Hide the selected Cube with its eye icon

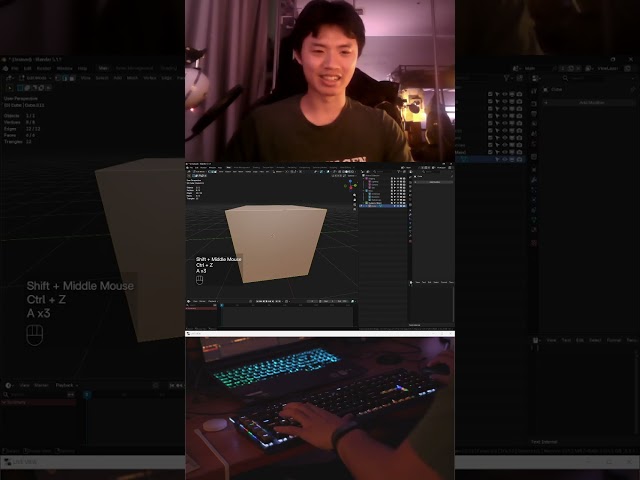coord(504,159)
